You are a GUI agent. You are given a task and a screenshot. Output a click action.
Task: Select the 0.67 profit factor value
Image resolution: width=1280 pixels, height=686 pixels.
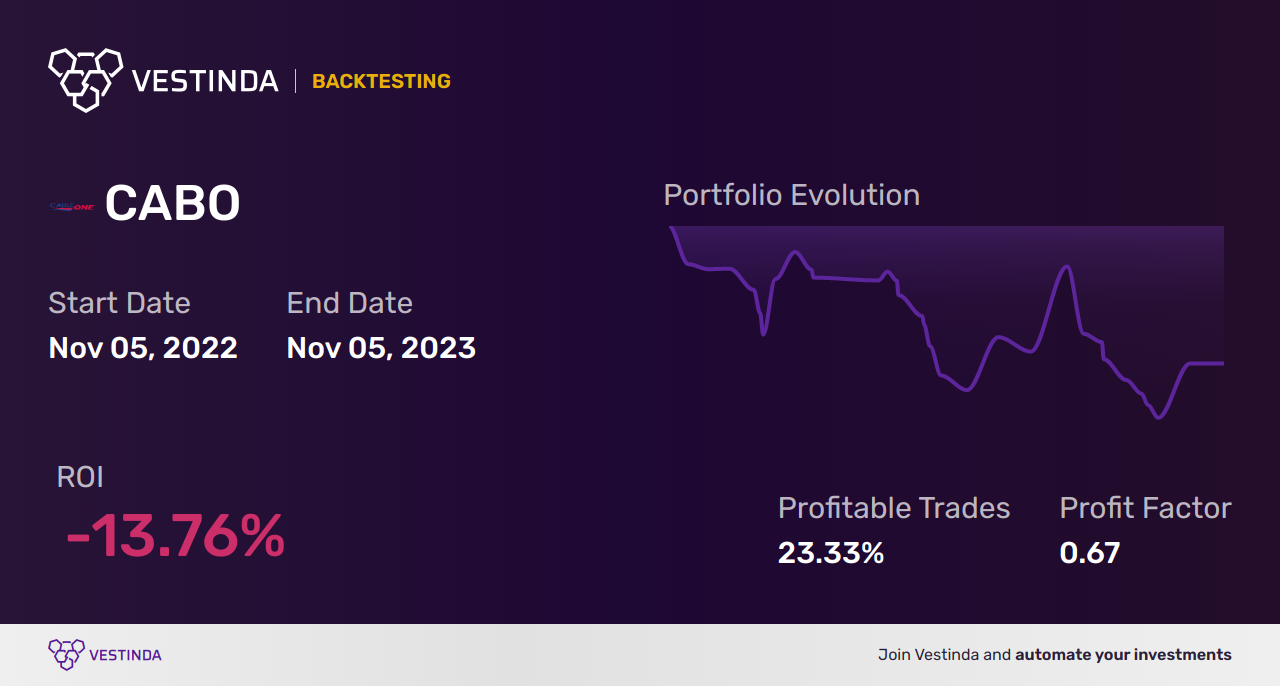pos(1089,553)
